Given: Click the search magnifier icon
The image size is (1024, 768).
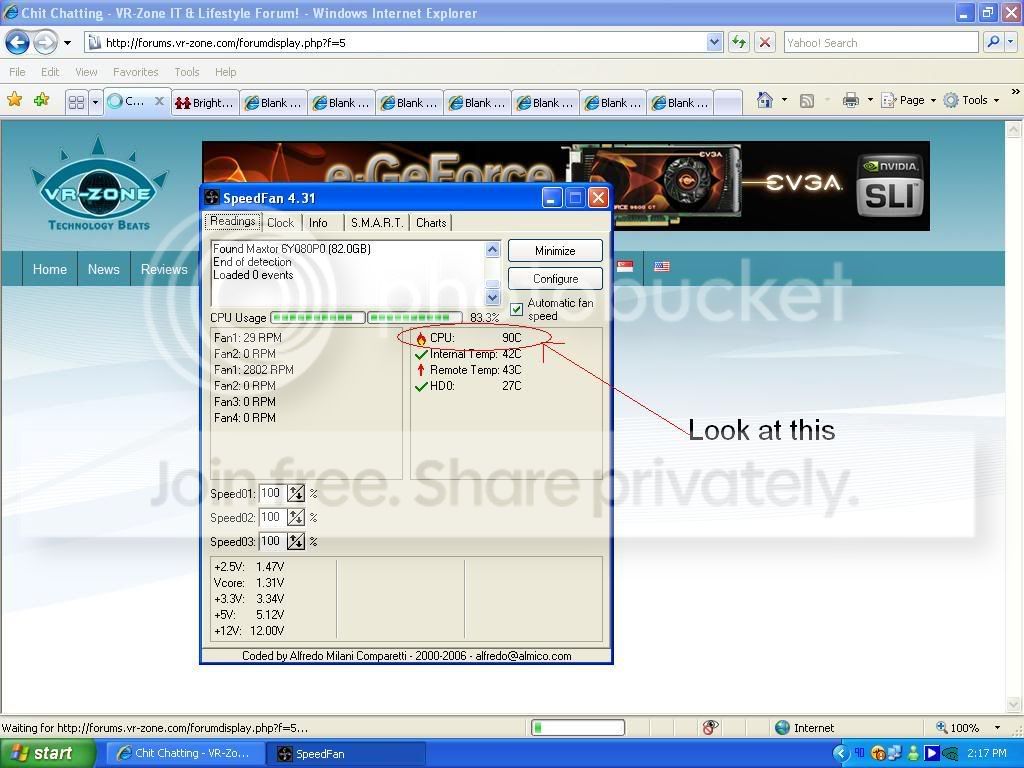Looking at the screenshot, I should pos(993,42).
